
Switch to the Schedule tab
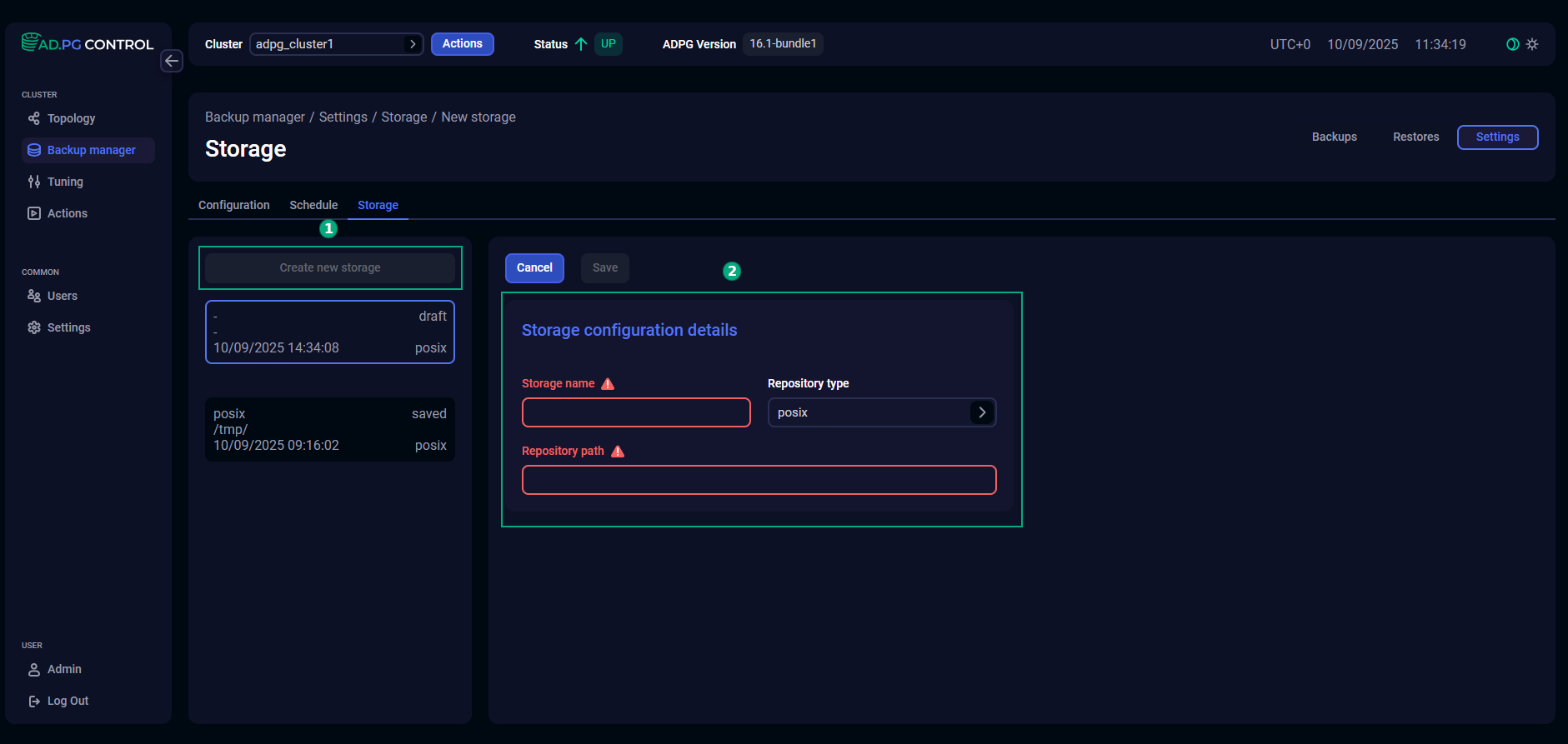coord(313,205)
